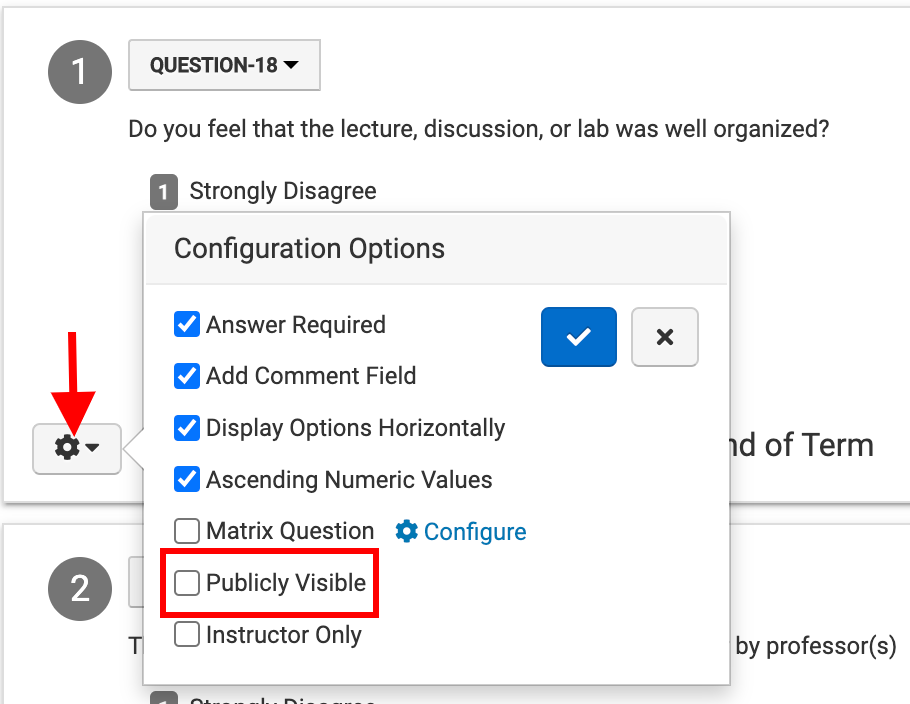Click the value 1 badge beside Strongly Disagree
The width and height of the screenshot is (910, 704).
[x=164, y=191]
